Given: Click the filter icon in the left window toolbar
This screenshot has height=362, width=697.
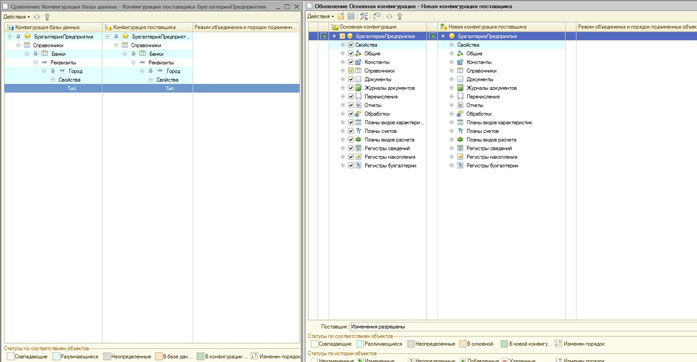Looking at the screenshot, I should coord(47,17).
